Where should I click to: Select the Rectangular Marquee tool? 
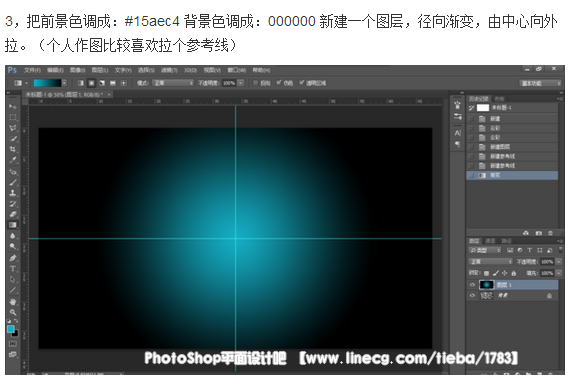pyautogui.click(x=13, y=117)
